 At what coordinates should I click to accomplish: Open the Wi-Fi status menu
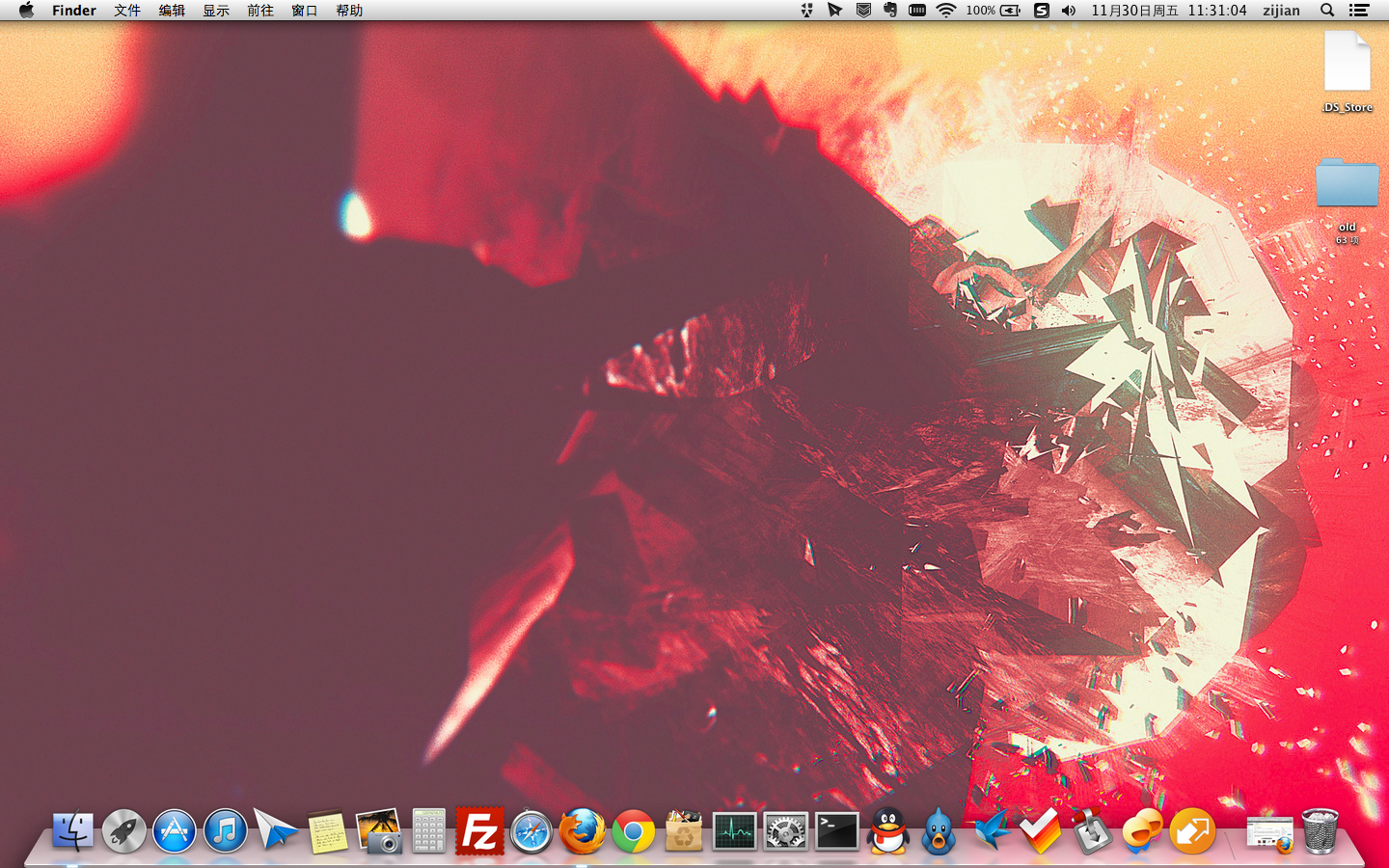[946, 11]
